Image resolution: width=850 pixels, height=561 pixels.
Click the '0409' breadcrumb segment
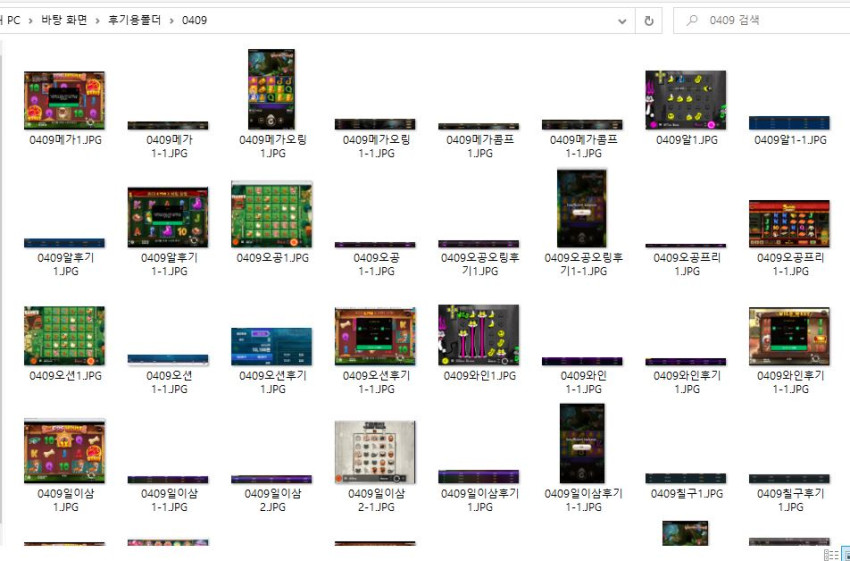[x=194, y=21]
